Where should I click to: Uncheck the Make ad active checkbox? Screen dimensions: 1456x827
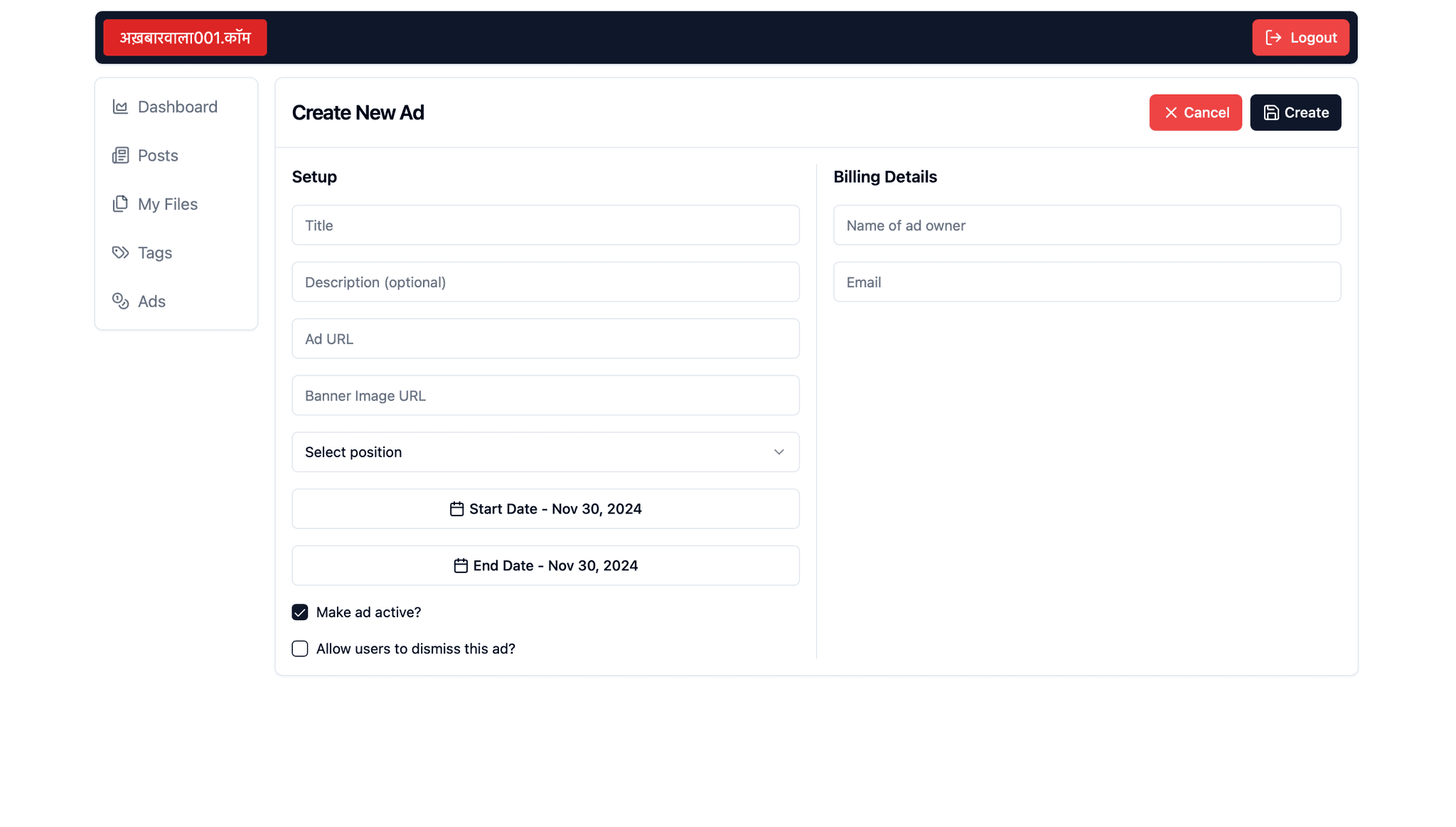(300, 612)
